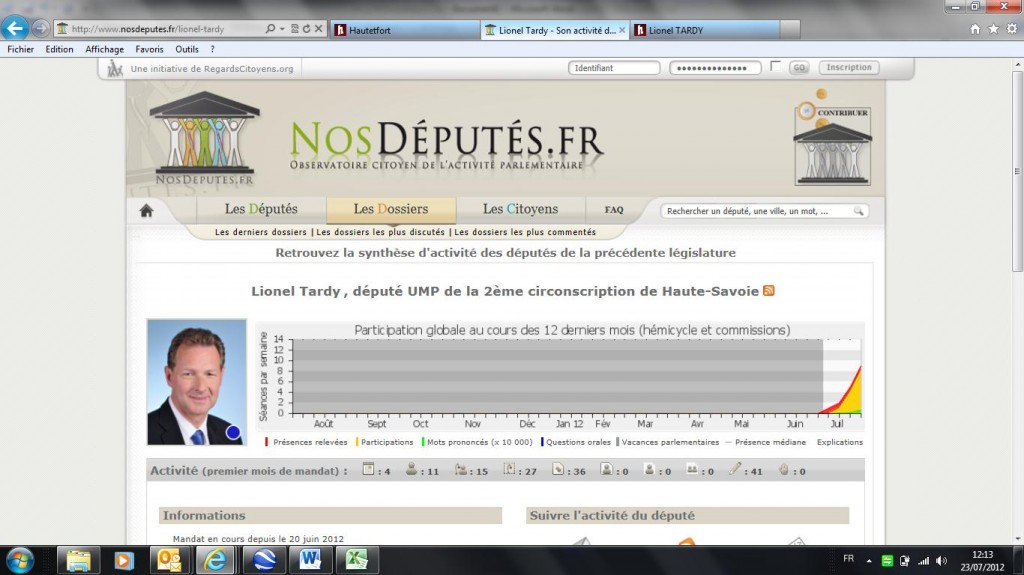Click the Lionel Tardy portrait photo

[197, 382]
